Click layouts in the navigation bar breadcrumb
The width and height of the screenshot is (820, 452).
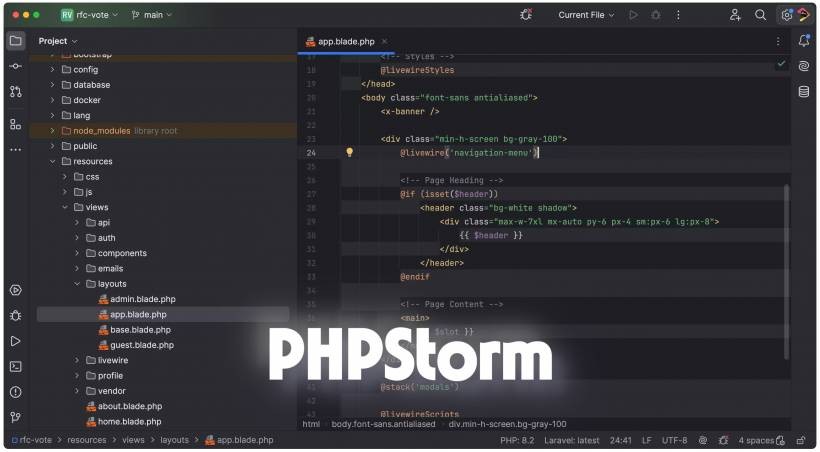coord(174,440)
